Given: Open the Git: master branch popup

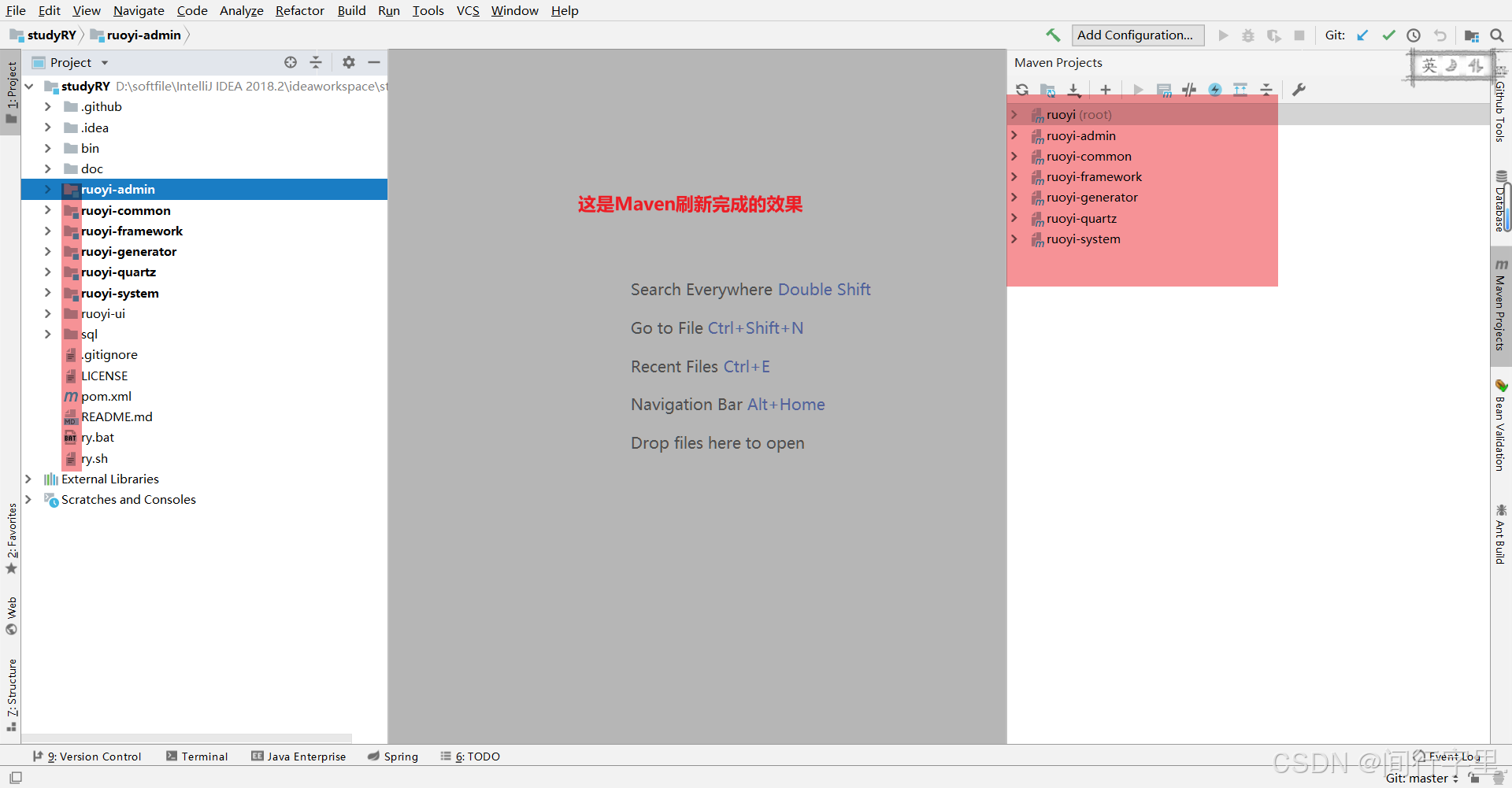Looking at the screenshot, I should pyautogui.click(x=1421, y=779).
